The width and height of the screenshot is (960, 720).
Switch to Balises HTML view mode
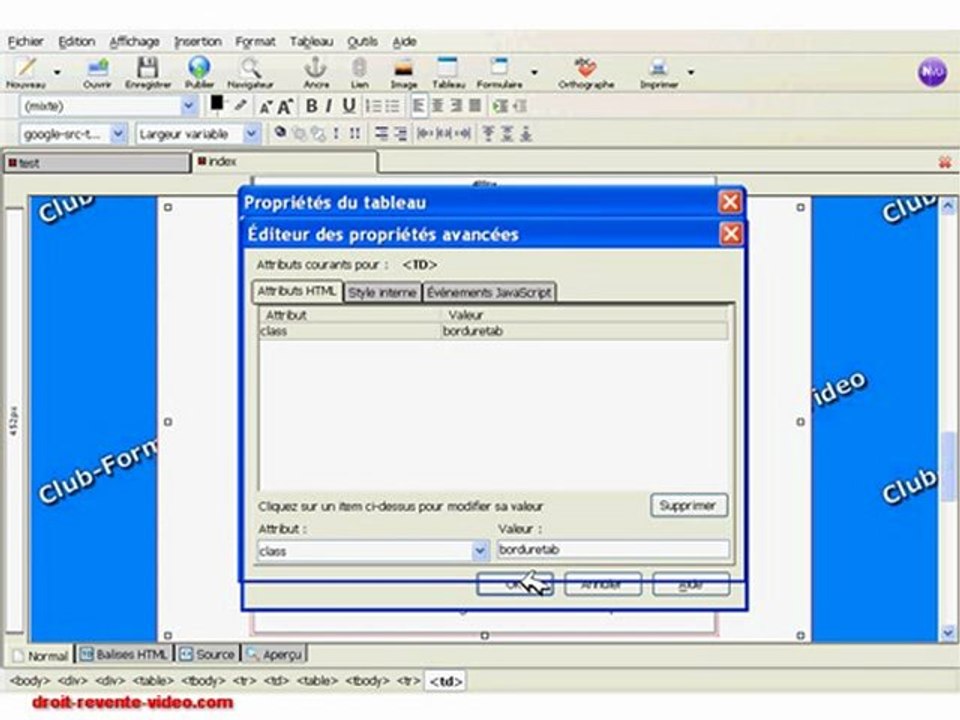124,654
